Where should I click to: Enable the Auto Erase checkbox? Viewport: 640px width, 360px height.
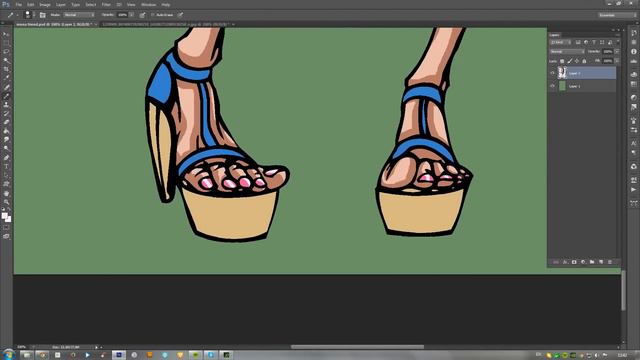pyautogui.click(x=153, y=15)
